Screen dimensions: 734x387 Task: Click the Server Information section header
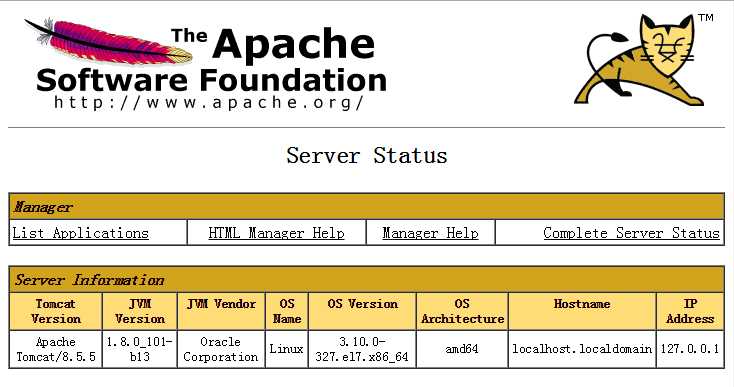click(367, 279)
